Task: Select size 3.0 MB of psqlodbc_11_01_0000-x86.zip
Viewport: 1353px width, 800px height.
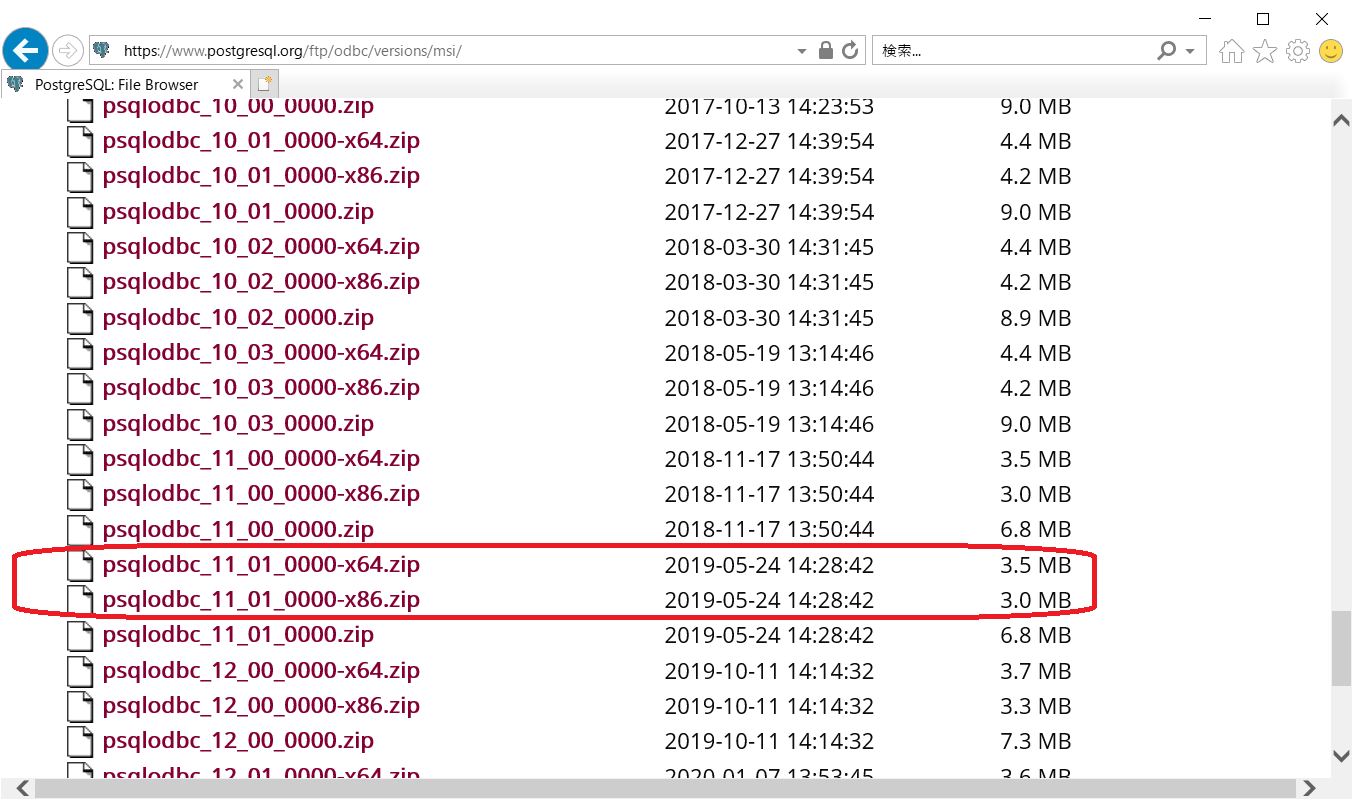Action: tap(1035, 600)
